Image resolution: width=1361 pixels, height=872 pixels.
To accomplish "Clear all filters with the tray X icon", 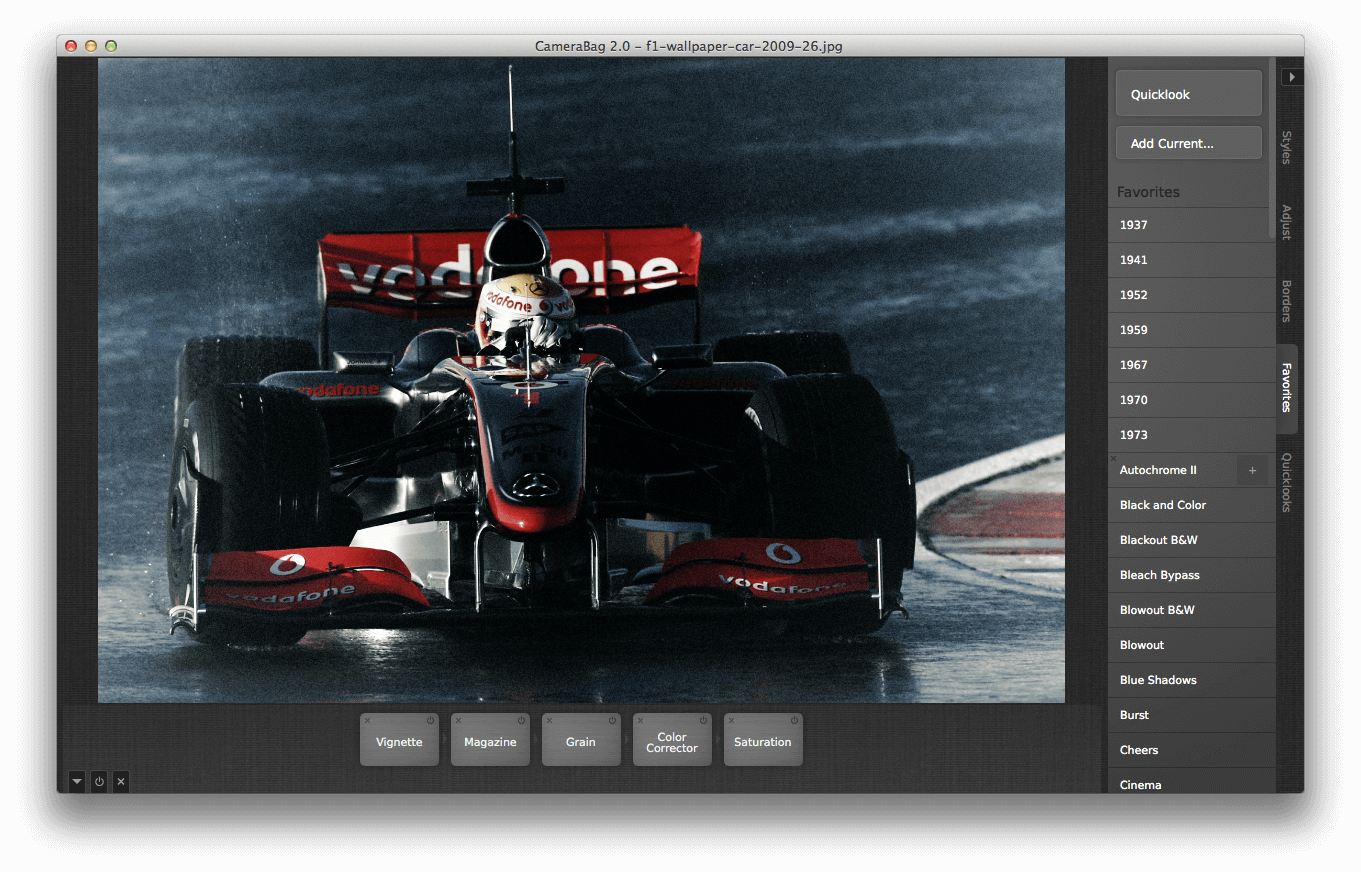I will [121, 782].
